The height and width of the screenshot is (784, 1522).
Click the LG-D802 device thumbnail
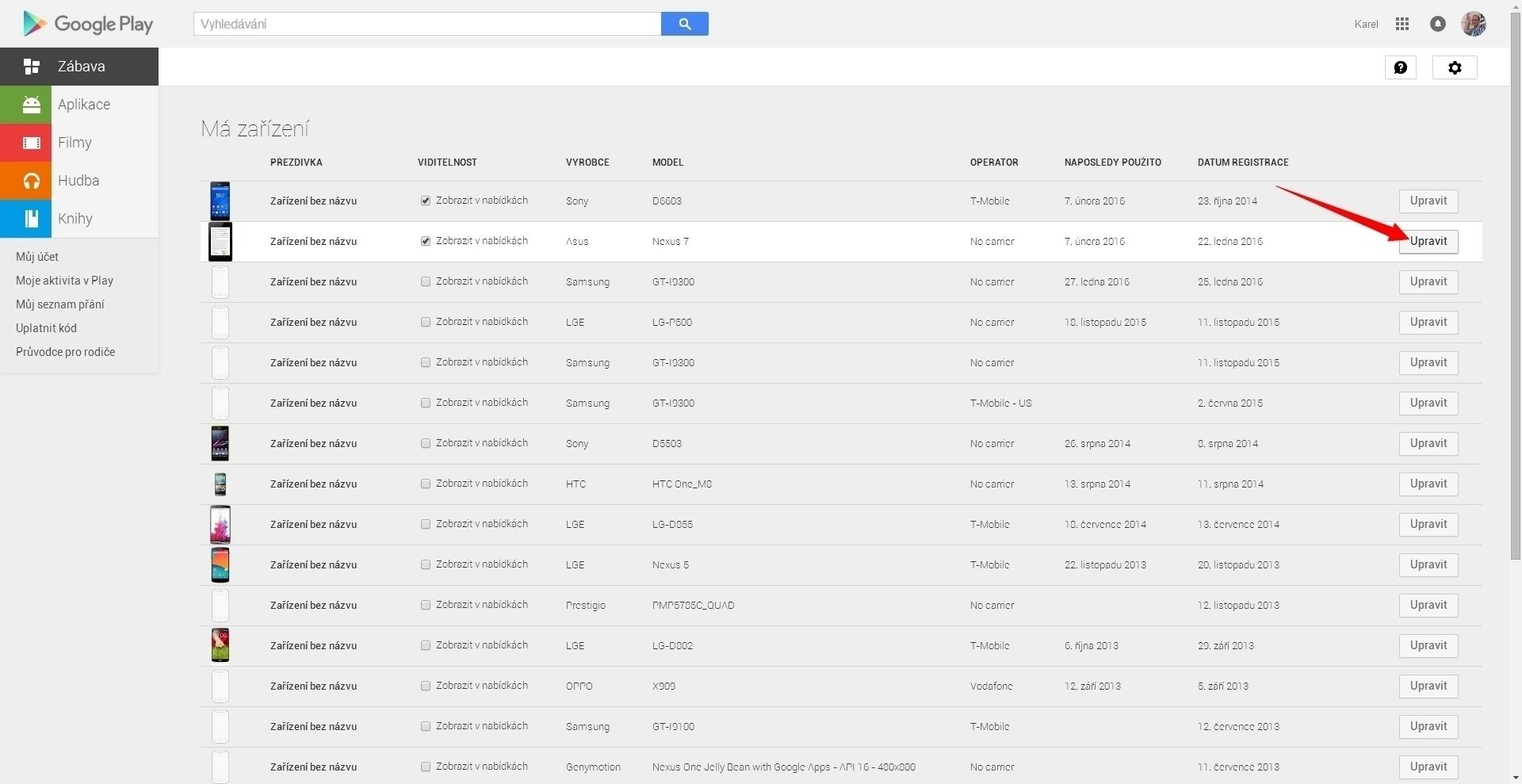220,646
